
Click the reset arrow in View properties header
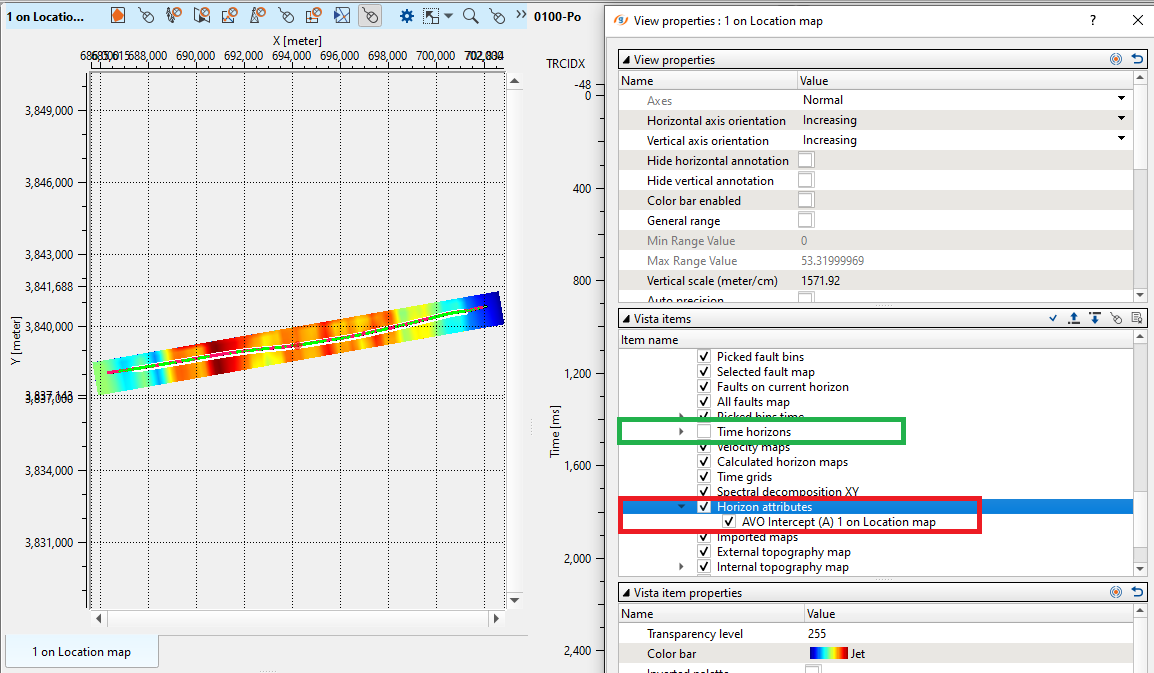(x=1137, y=59)
